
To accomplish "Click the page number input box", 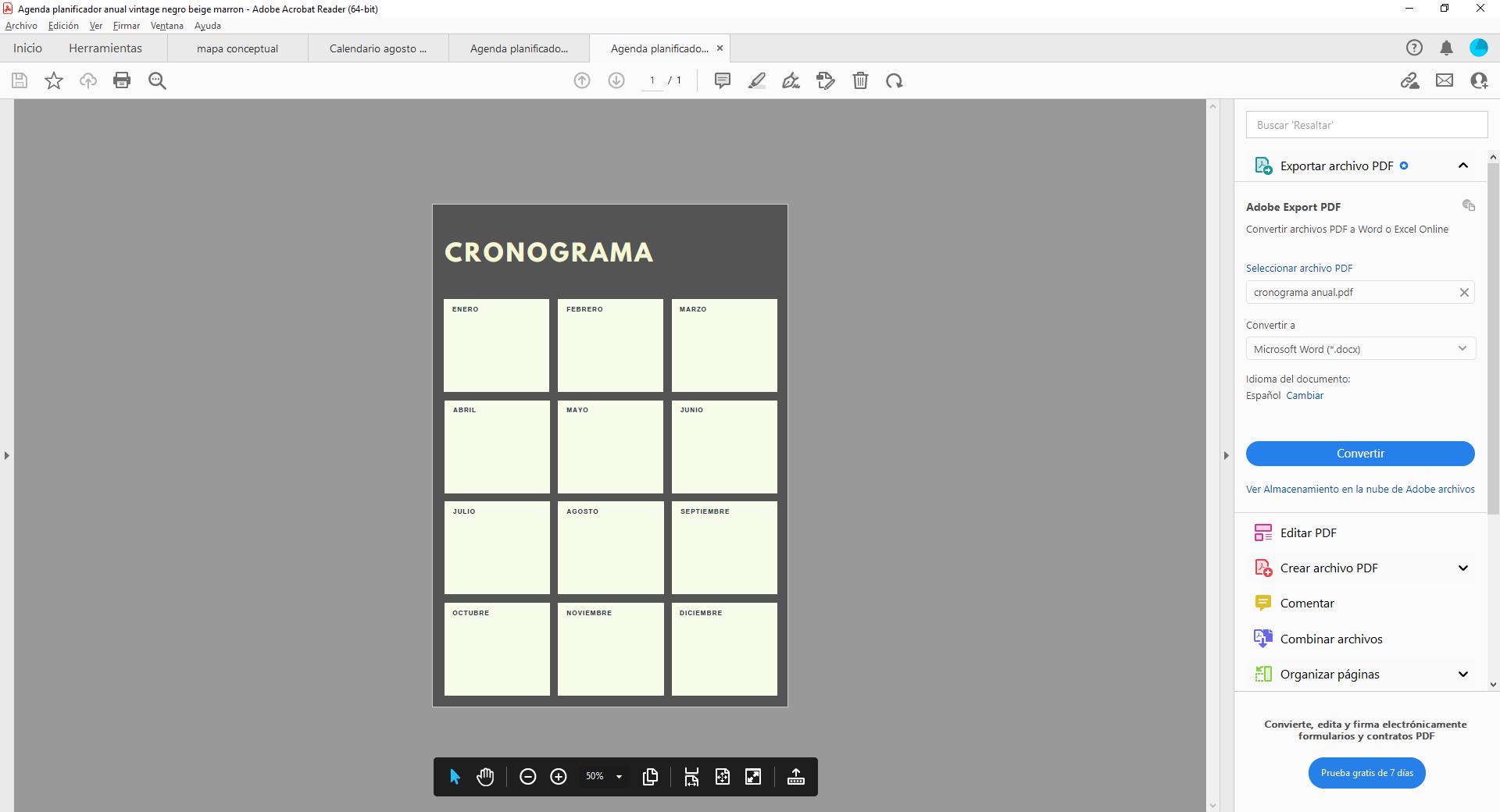I will [x=652, y=80].
